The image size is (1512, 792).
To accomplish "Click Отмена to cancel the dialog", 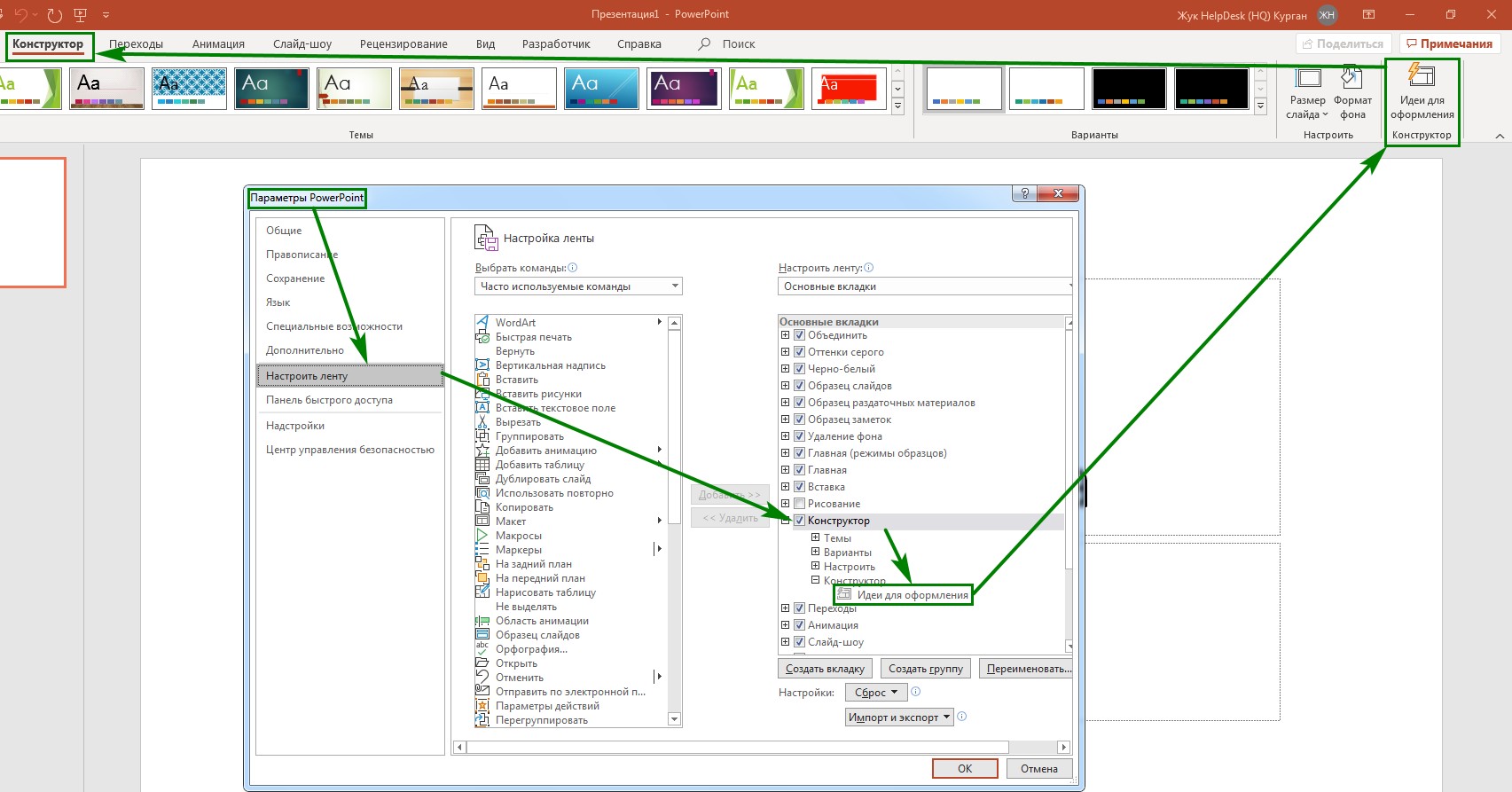I will [1038, 769].
